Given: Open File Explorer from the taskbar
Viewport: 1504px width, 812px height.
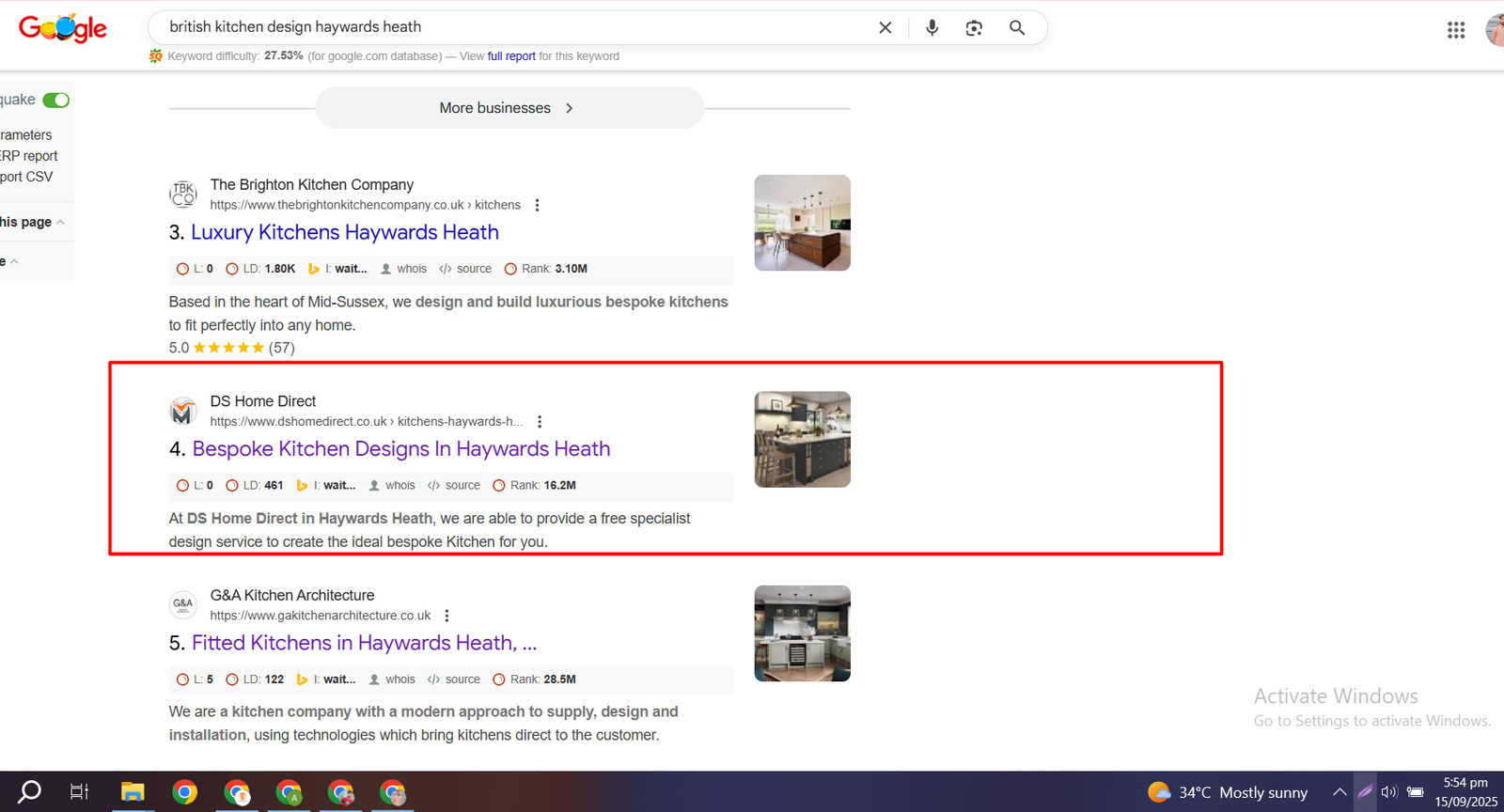Looking at the screenshot, I should coord(132,792).
